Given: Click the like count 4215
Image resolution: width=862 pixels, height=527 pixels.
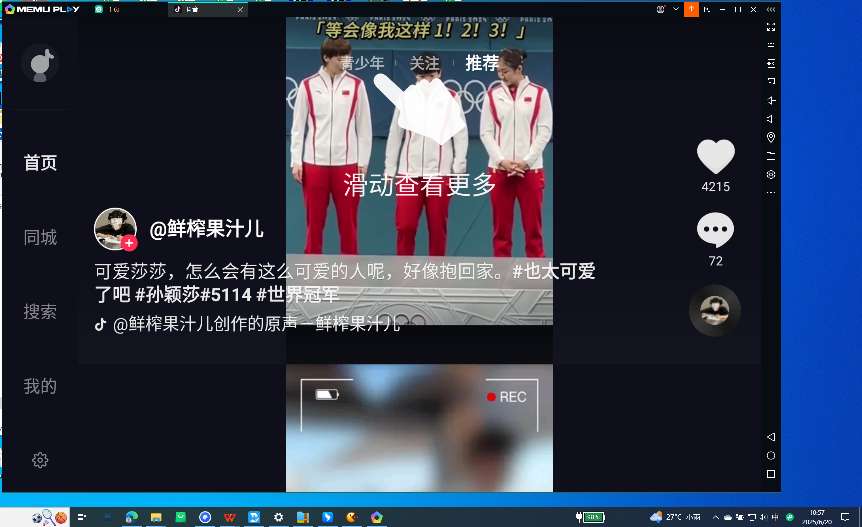Looking at the screenshot, I should pyautogui.click(x=715, y=187).
